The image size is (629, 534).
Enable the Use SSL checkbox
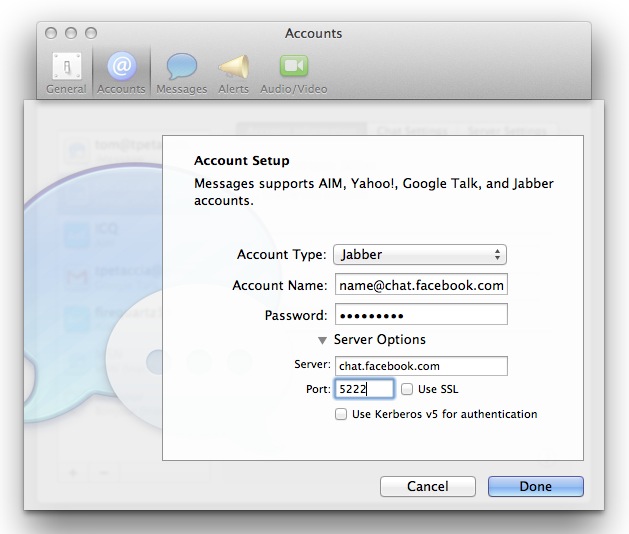(408, 389)
